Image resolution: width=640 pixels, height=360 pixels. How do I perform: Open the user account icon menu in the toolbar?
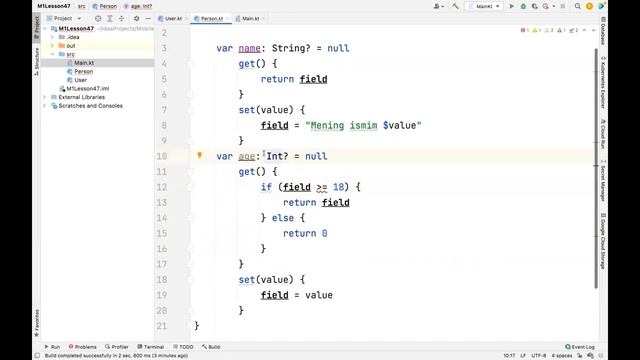point(439,6)
